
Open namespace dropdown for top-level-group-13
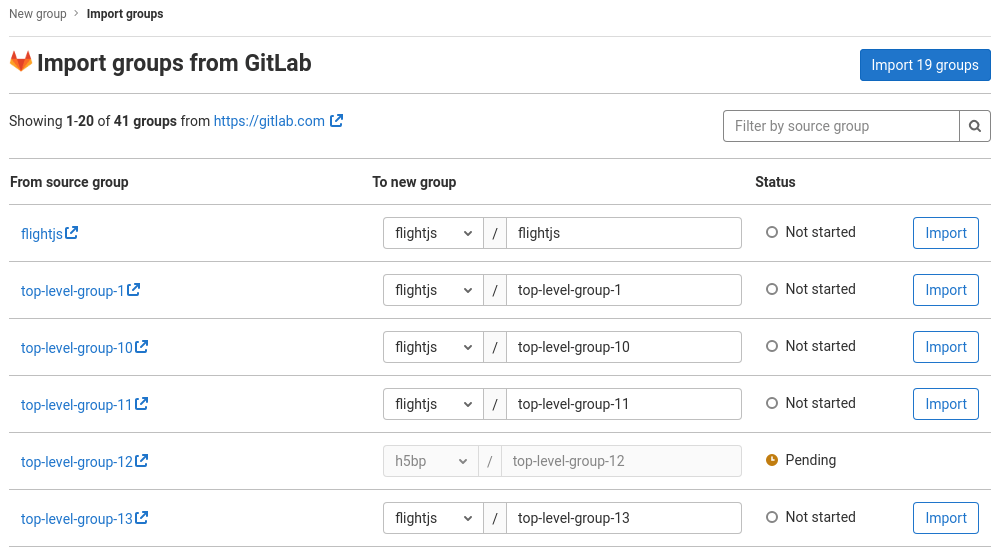point(433,518)
